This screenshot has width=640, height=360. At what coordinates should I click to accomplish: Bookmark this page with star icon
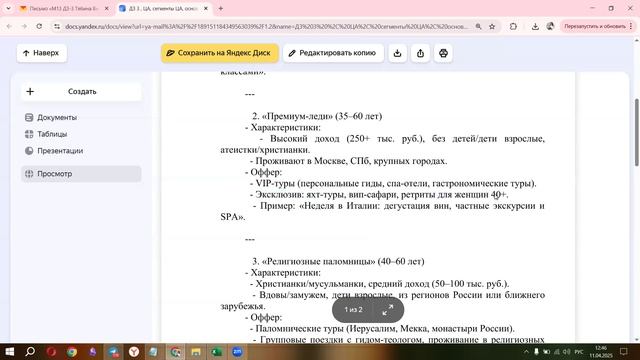[492, 26]
